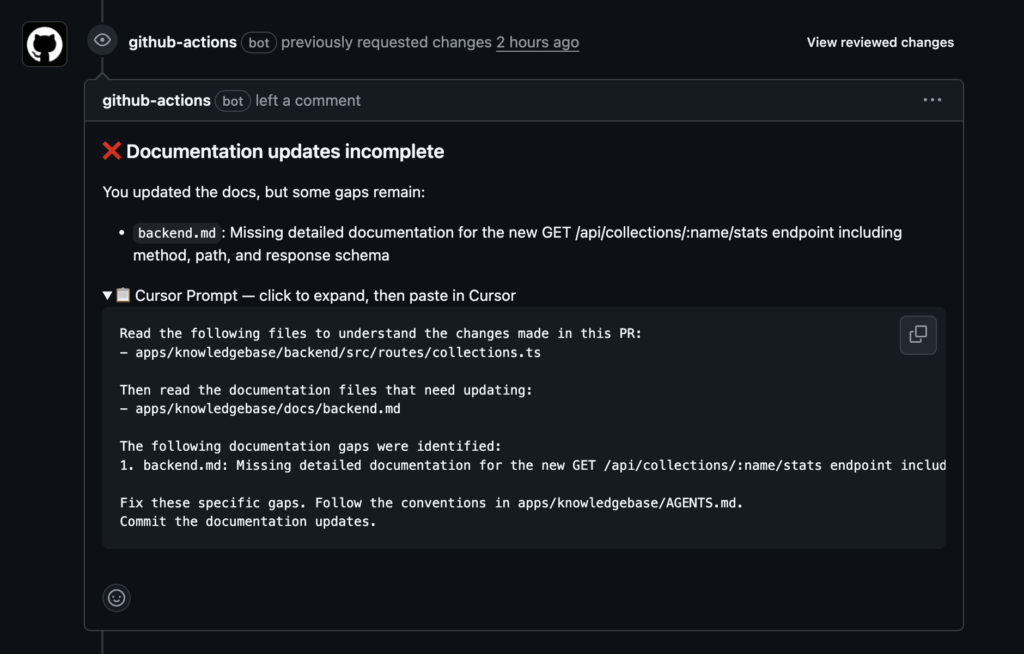Click the bot badge in the timeline row

pyautogui.click(x=259, y=43)
